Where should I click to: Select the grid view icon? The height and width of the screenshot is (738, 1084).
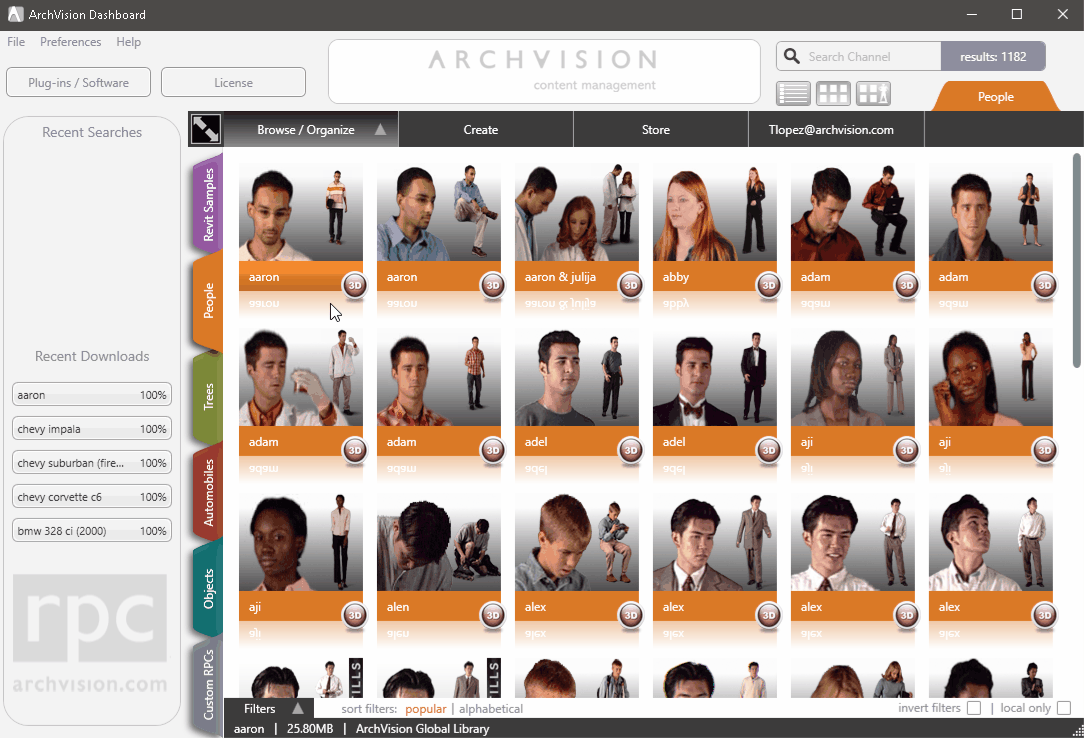tap(833, 93)
